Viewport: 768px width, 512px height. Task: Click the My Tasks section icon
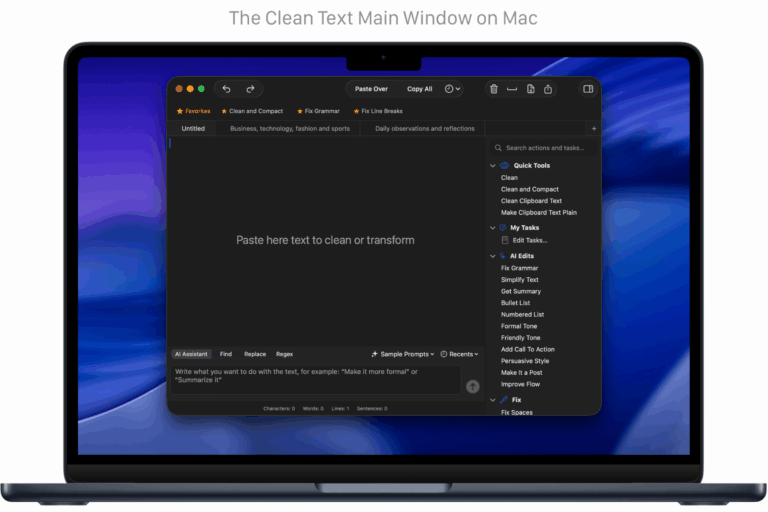coord(503,227)
